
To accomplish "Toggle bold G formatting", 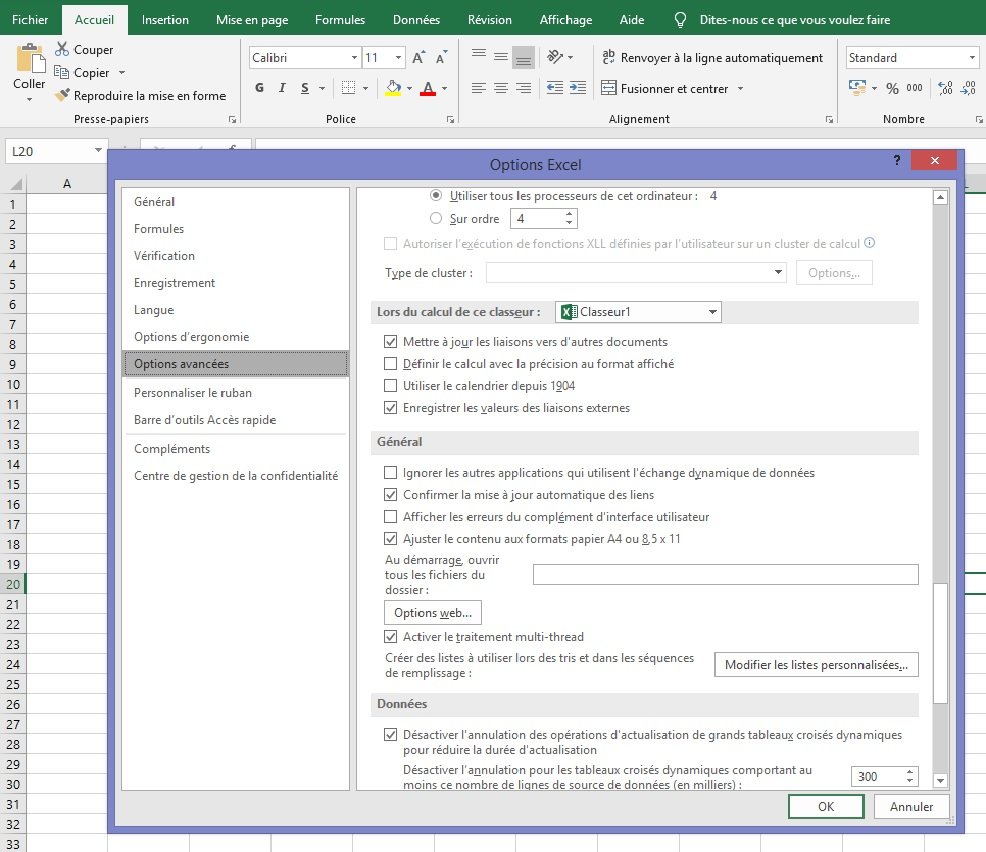I will click(x=259, y=88).
